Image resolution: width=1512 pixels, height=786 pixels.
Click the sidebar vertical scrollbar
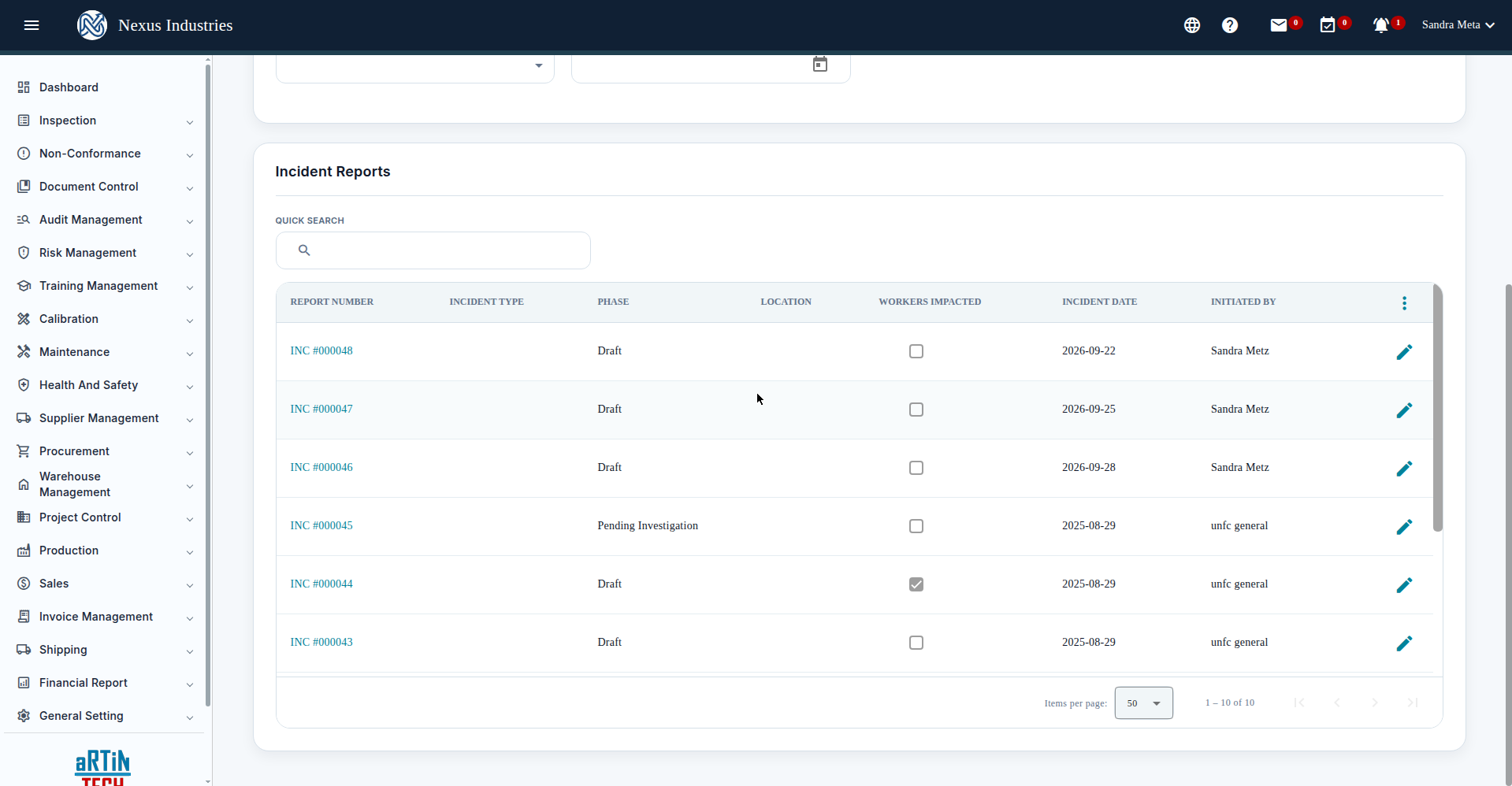208,386
